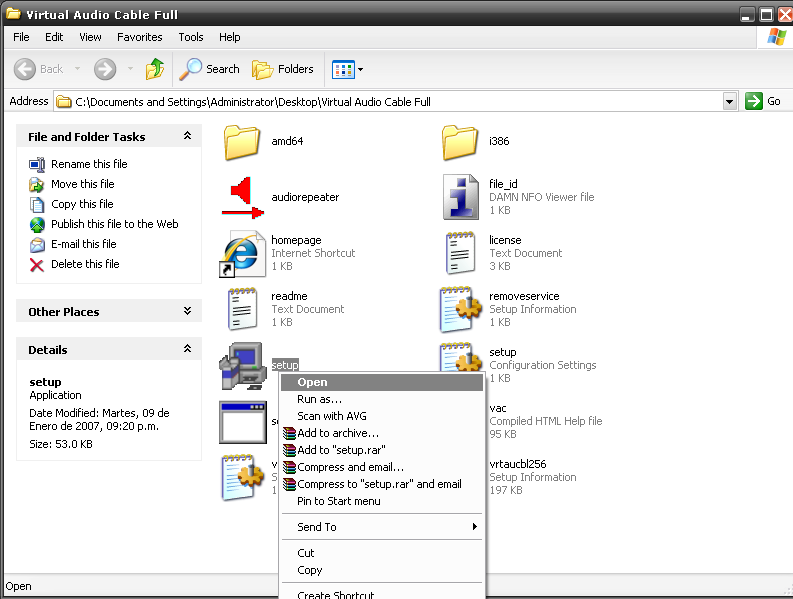Select the homepage Internet shortcut icon
Image resolution: width=793 pixels, height=599 pixels.
[x=242, y=253]
